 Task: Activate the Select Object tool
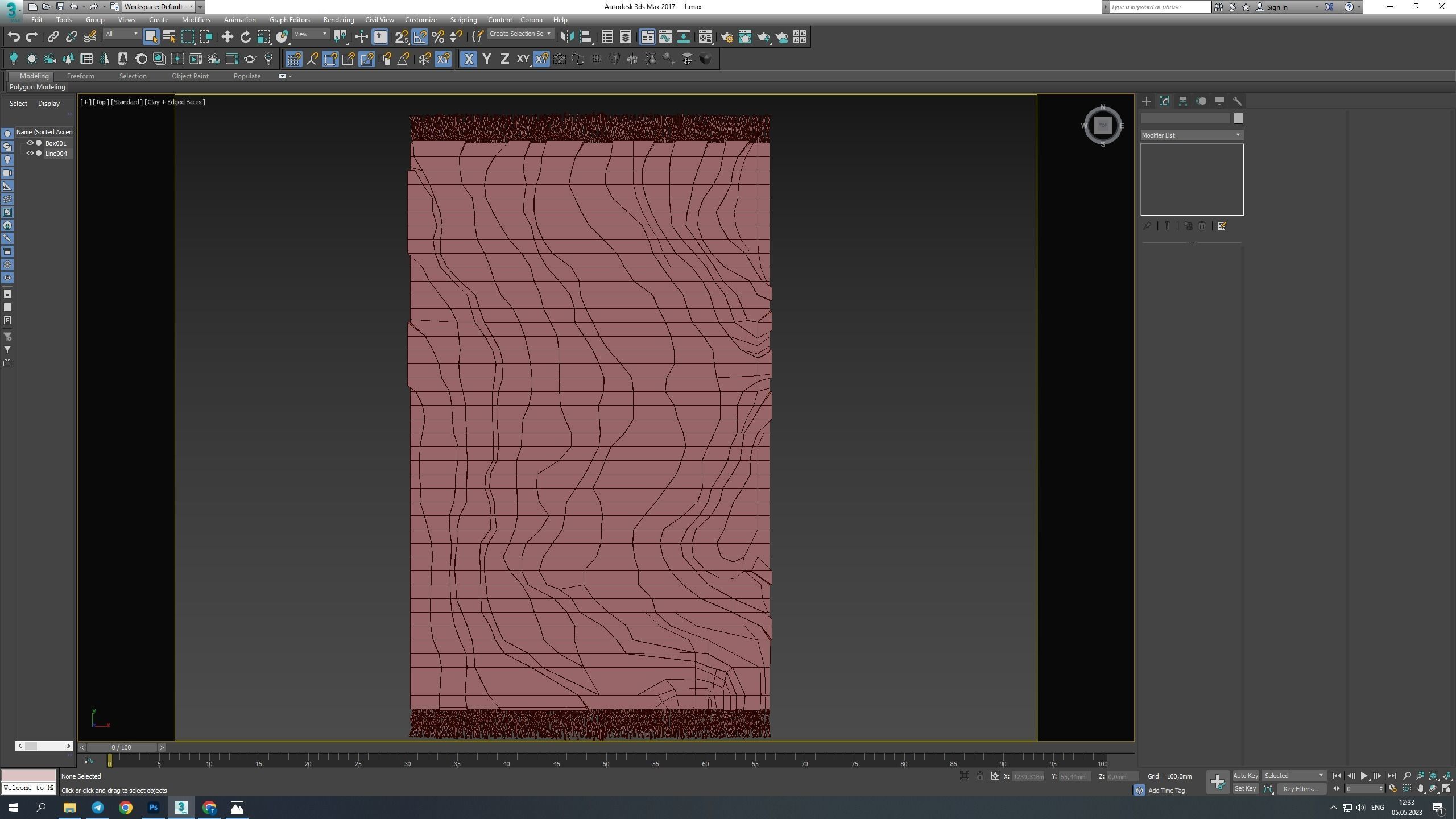click(x=151, y=37)
